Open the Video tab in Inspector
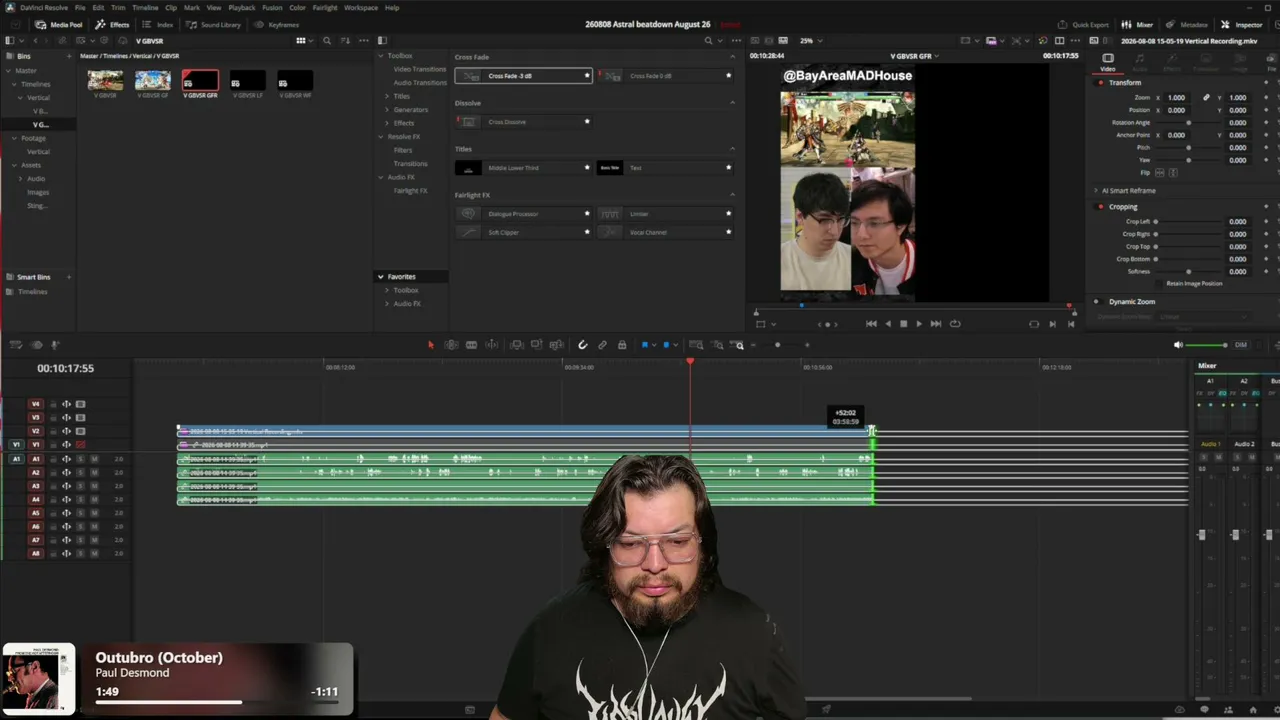The width and height of the screenshot is (1280, 720). [1108, 62]
